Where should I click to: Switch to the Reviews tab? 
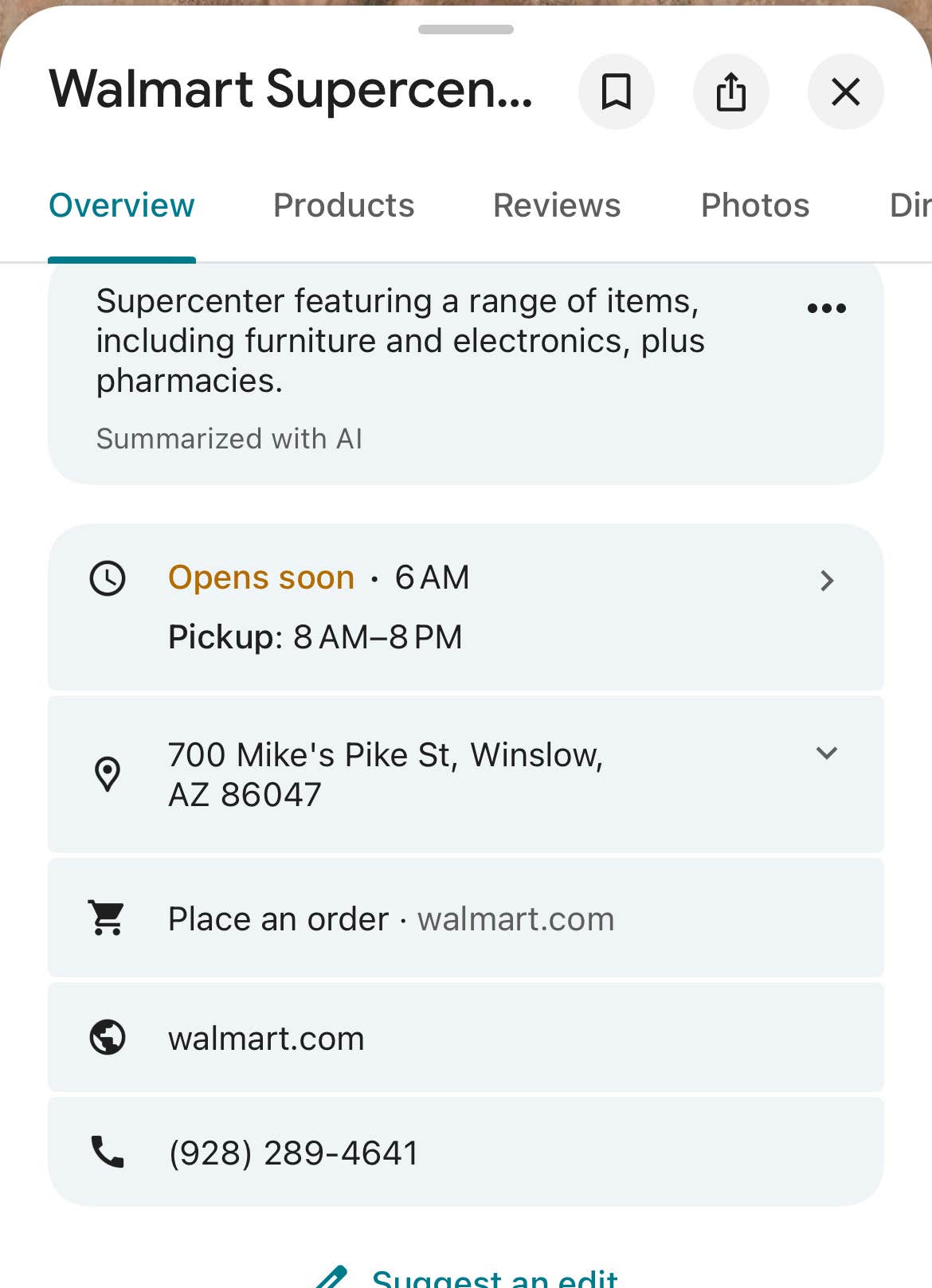pyautogui.click(x=556, y=205)
